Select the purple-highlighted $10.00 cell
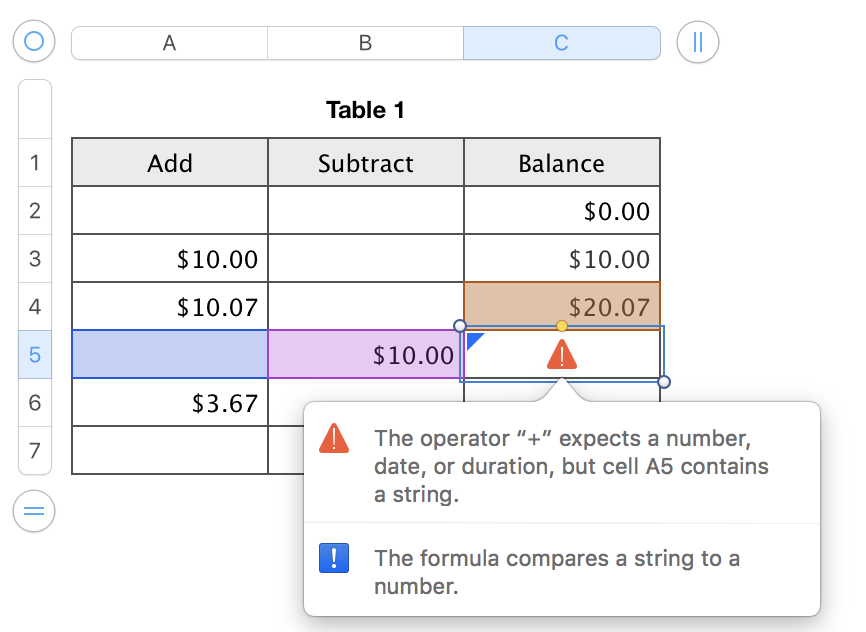This screenshot has height=632, width=866. tap(365, 355)
